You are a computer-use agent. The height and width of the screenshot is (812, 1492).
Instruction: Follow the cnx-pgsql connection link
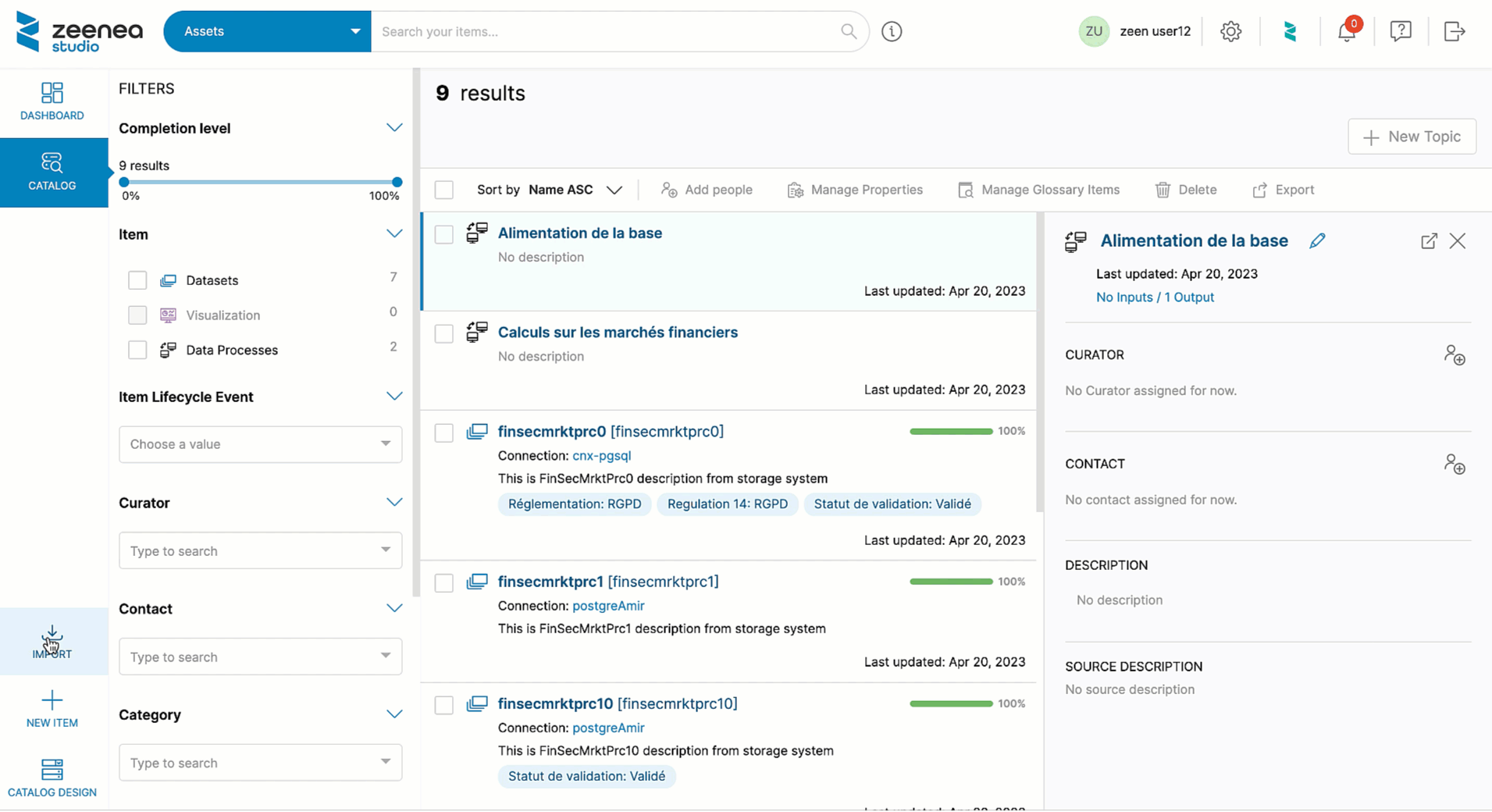coord(601,455)
